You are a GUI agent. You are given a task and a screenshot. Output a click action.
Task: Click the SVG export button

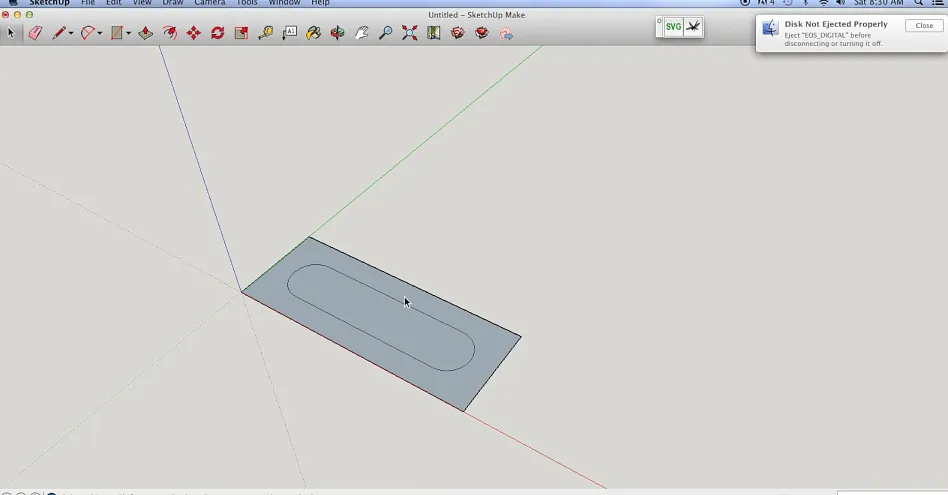673,27
